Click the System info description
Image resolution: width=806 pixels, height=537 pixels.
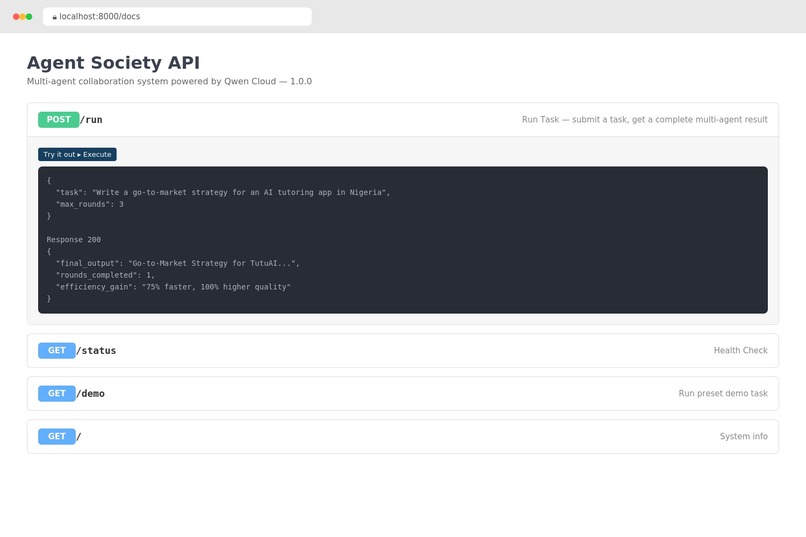click(x=743, y=436)
